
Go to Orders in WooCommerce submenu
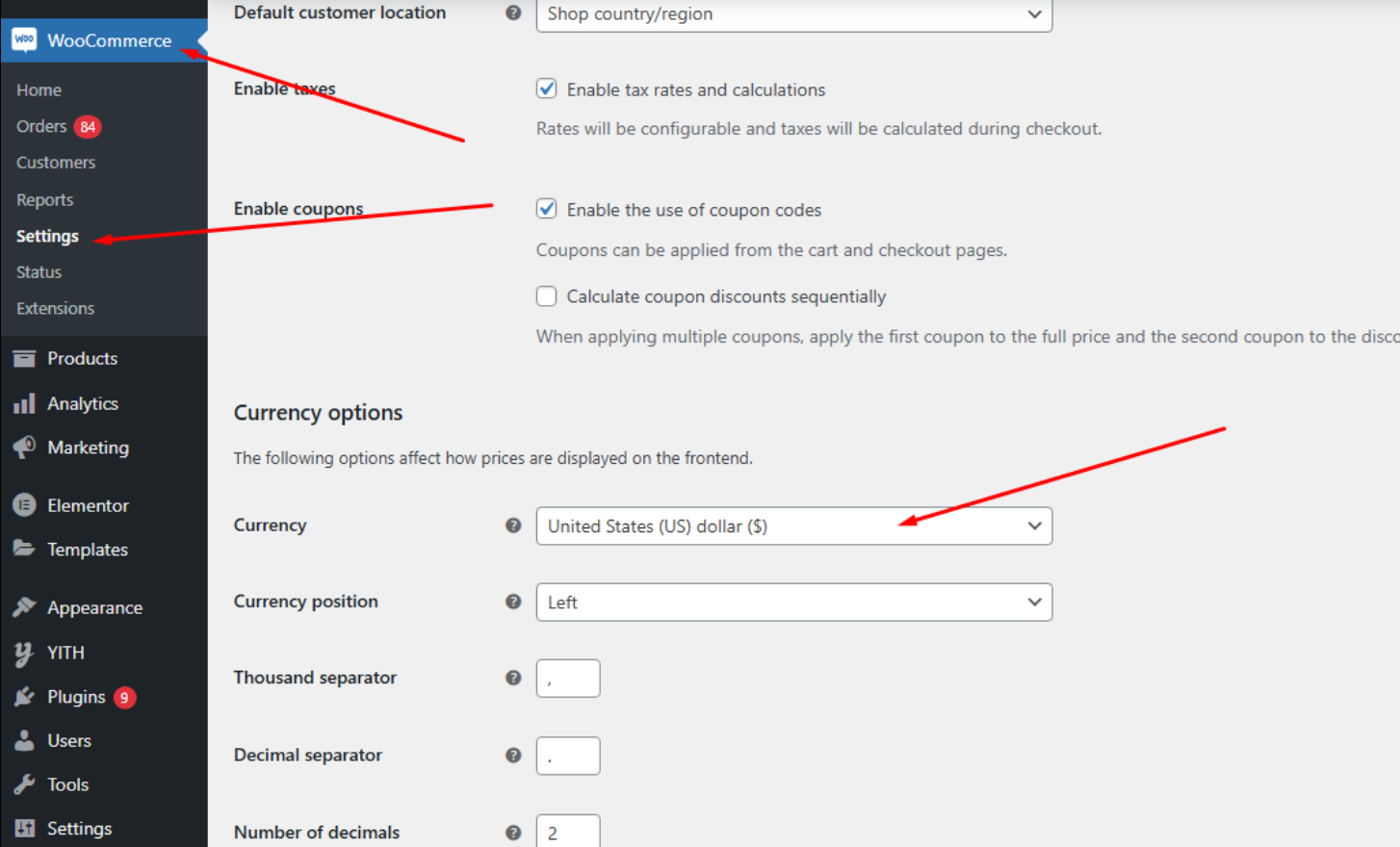coord(41,126)
